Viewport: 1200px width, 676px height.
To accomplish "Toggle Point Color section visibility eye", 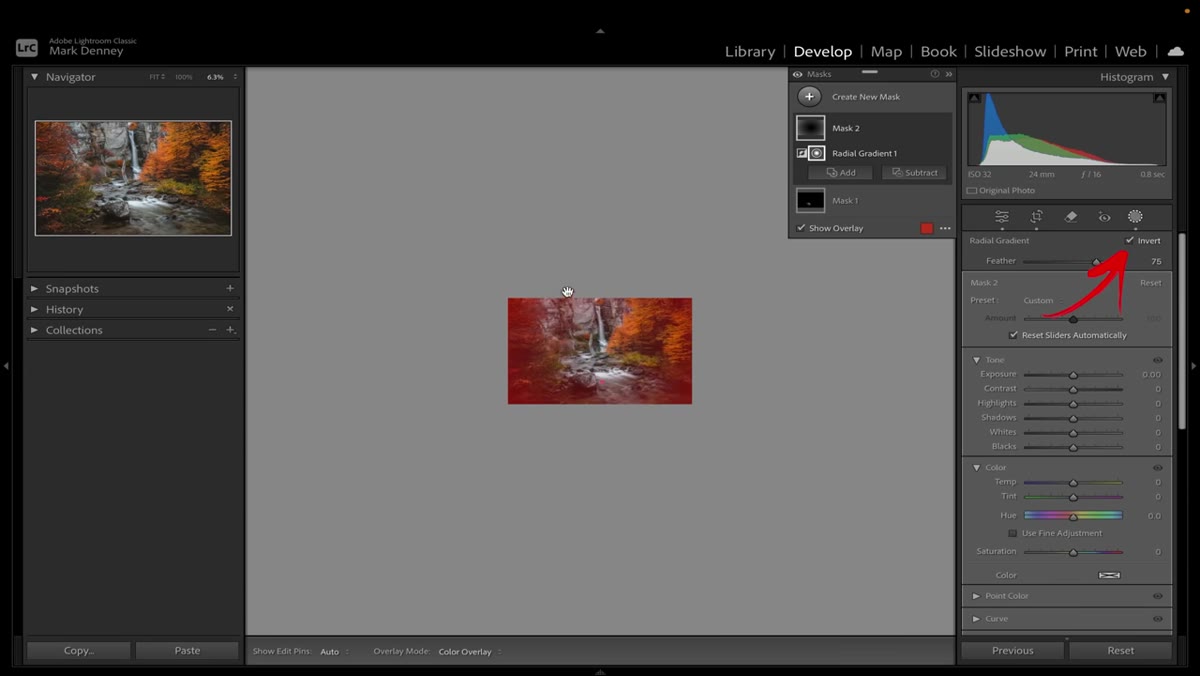I will tap(1158, 596).
